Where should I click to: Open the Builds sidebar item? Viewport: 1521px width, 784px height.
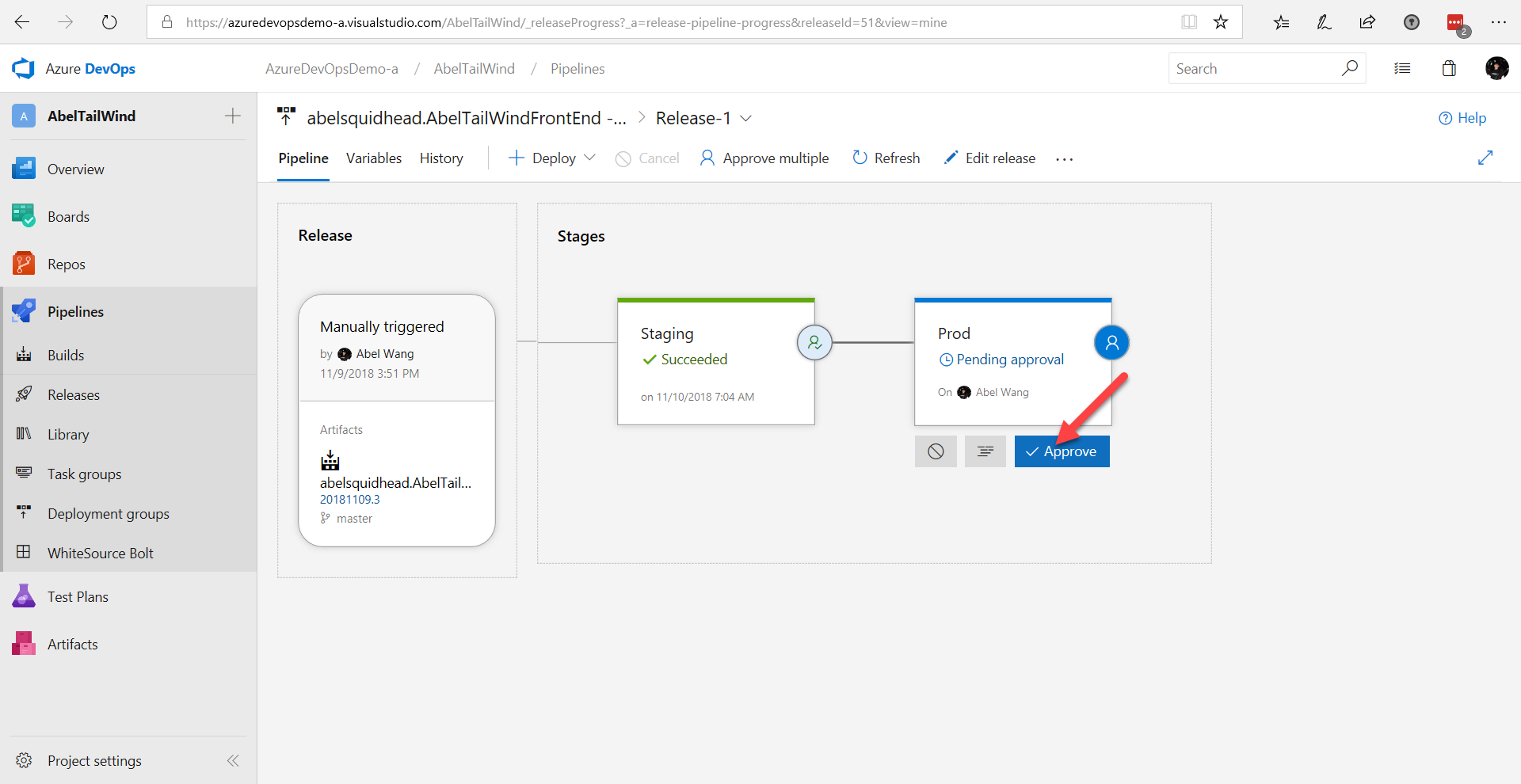128,355
